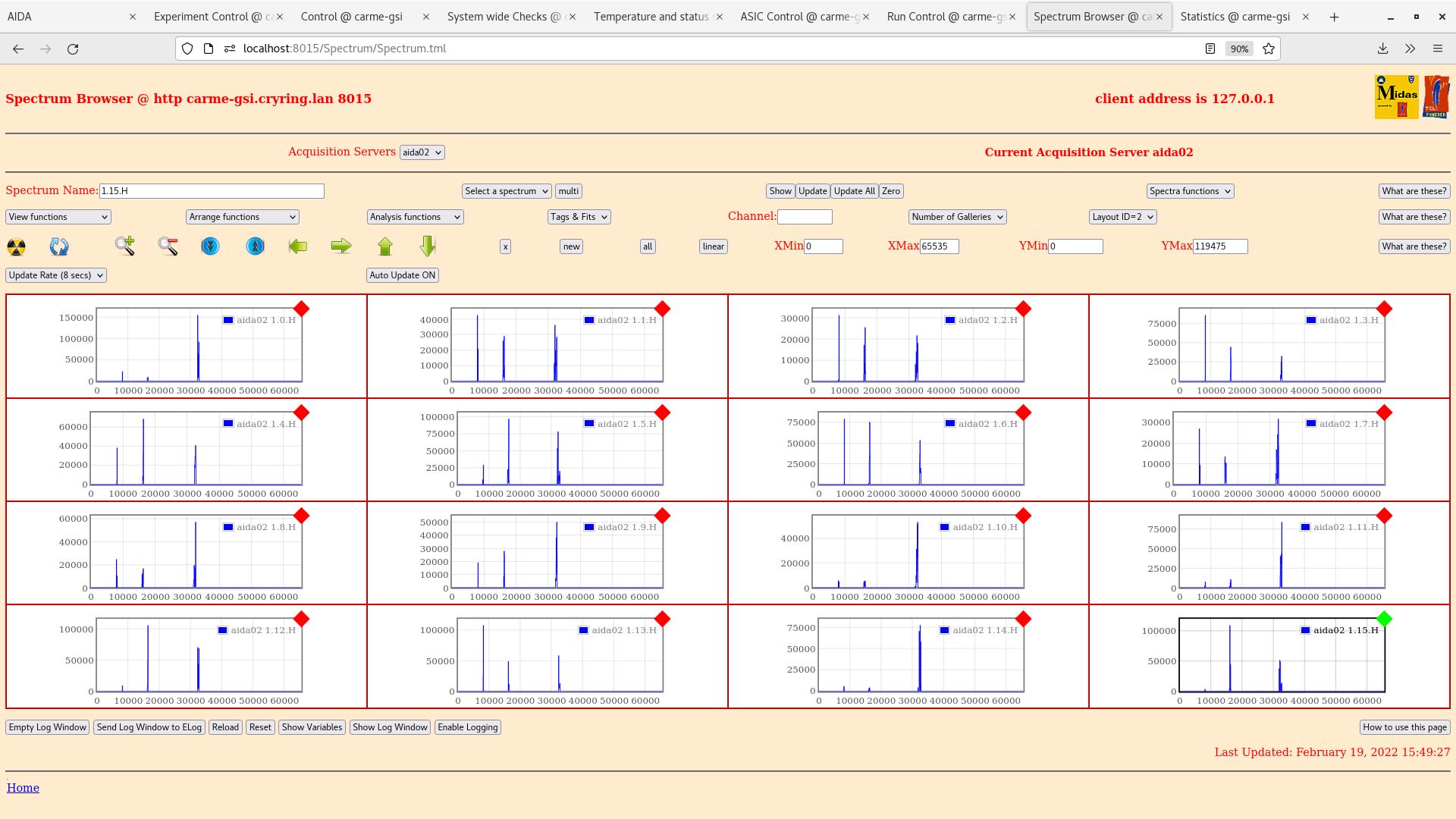The height and width of the screenshot is (819, 1456).
Task: Click the red diamond on aida02 1.0.H spectrum
Action: 302,309
